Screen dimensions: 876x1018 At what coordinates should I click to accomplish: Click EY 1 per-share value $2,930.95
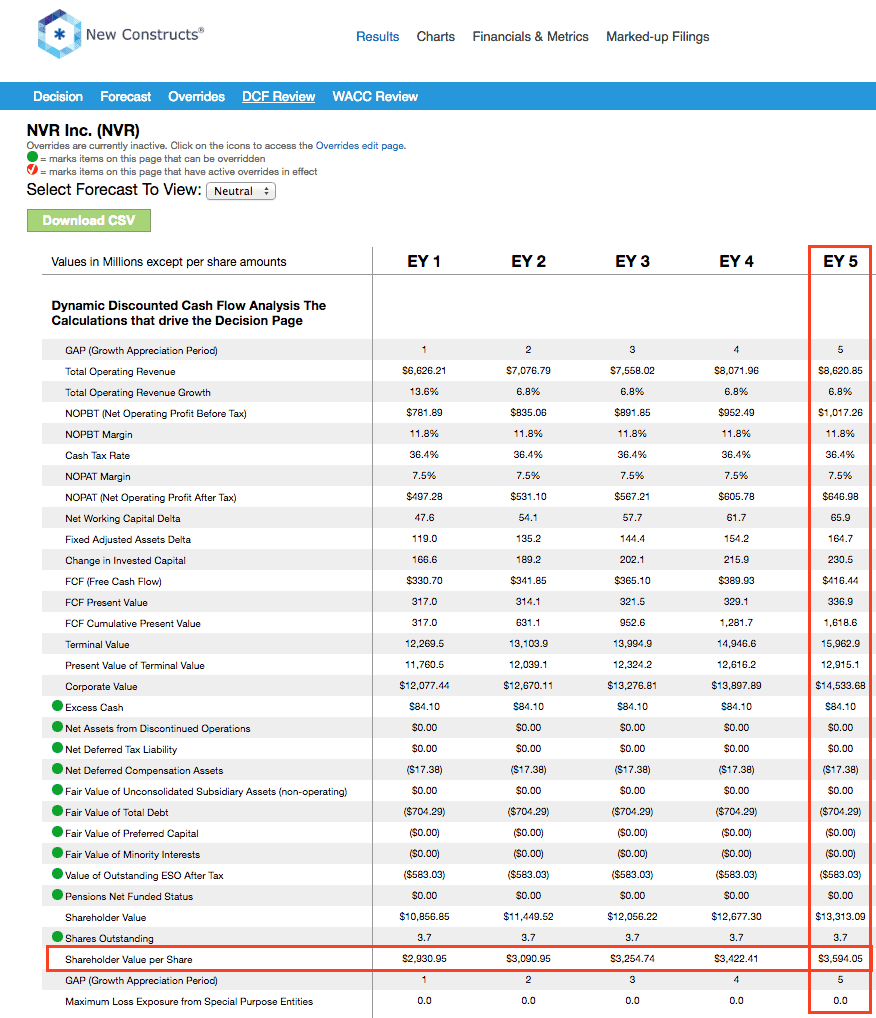(x=424, y=958)
